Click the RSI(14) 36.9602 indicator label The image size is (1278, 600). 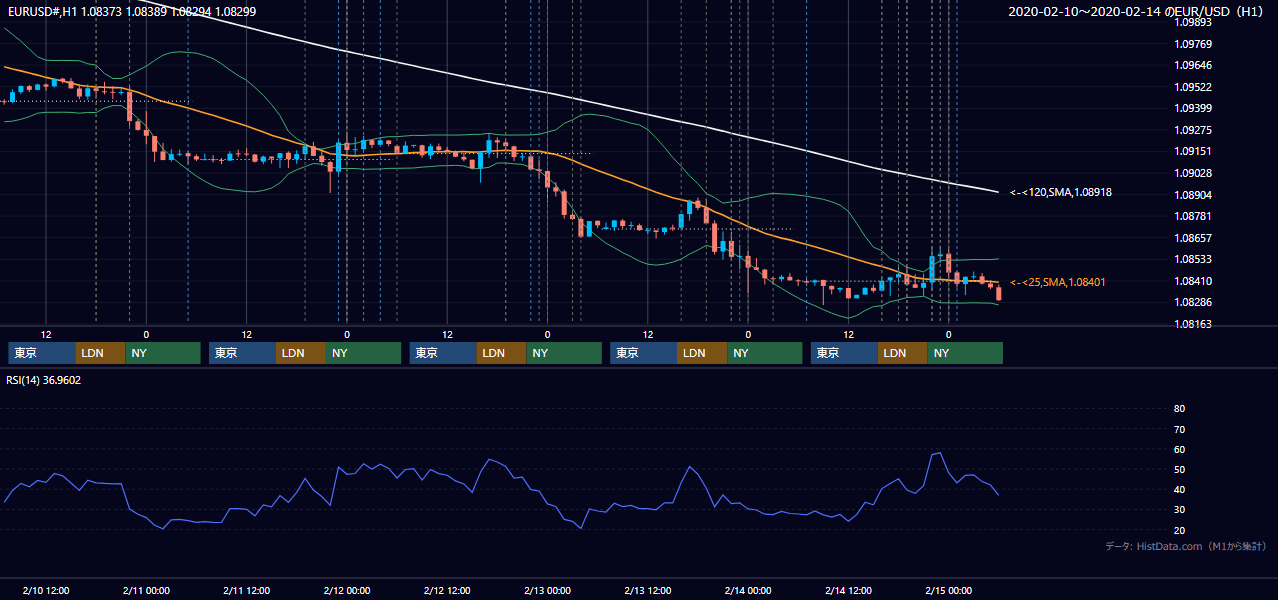pyautogui.click(x=44, y=380)
